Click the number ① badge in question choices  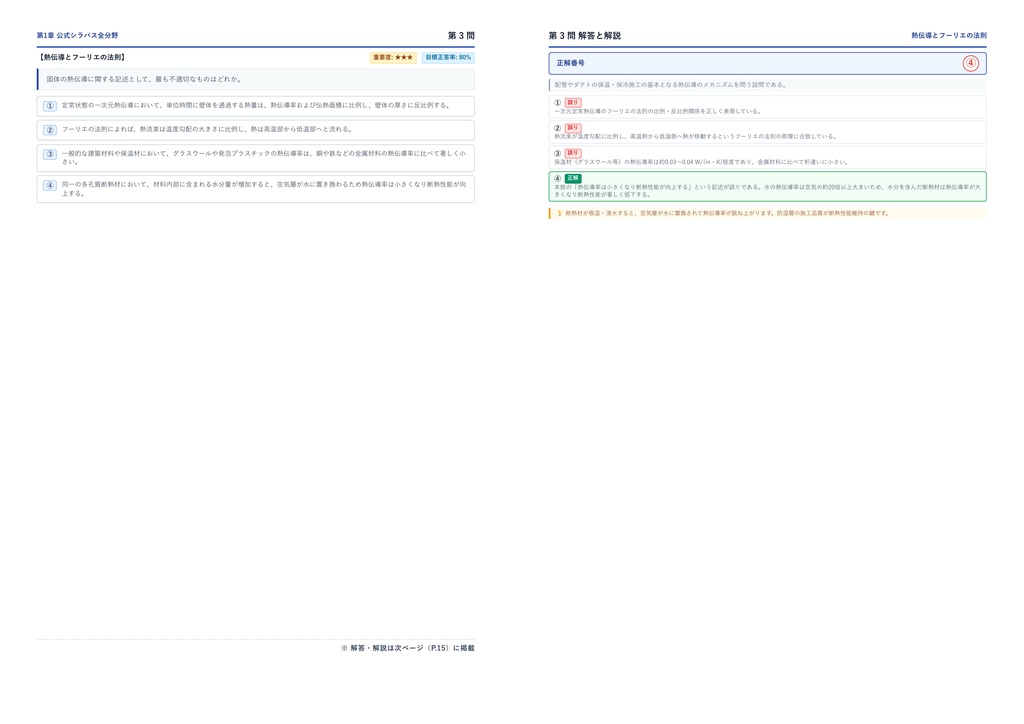tap(50, 106)
